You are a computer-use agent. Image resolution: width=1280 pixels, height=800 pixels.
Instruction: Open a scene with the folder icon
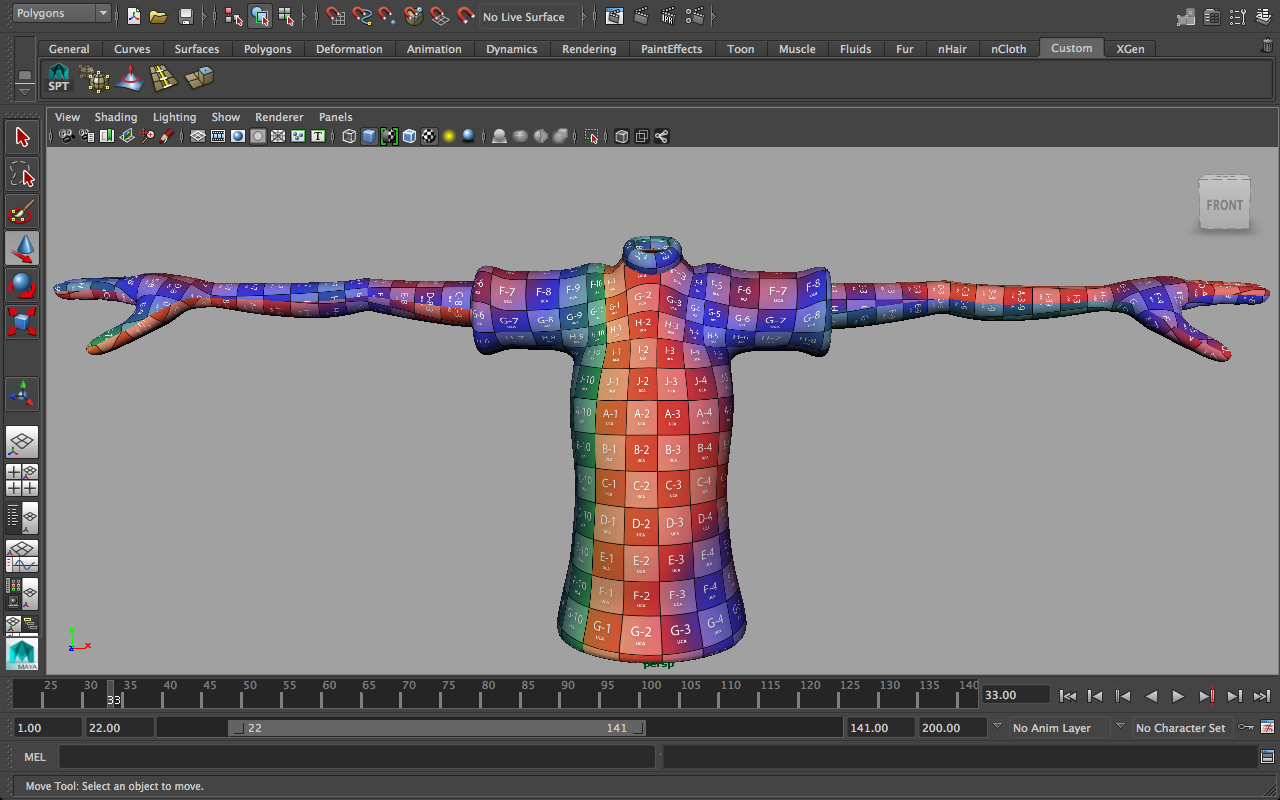(159, 16)
